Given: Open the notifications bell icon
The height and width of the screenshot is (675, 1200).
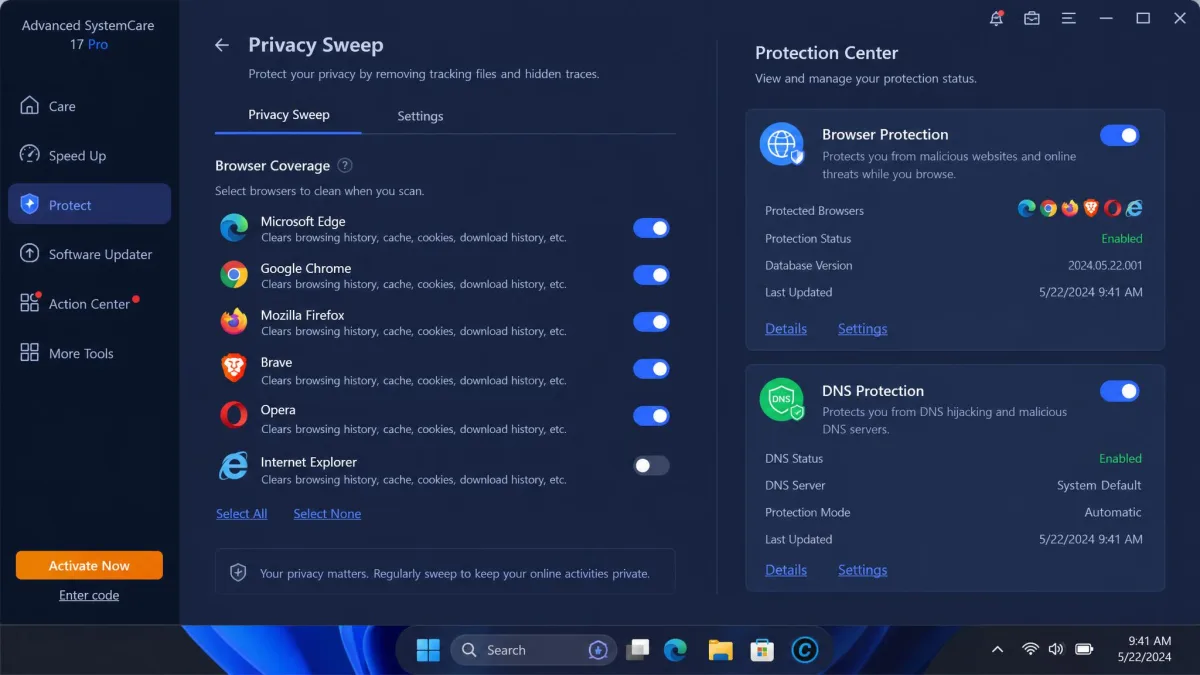Looking at the screenshot, I should [996, 18].
